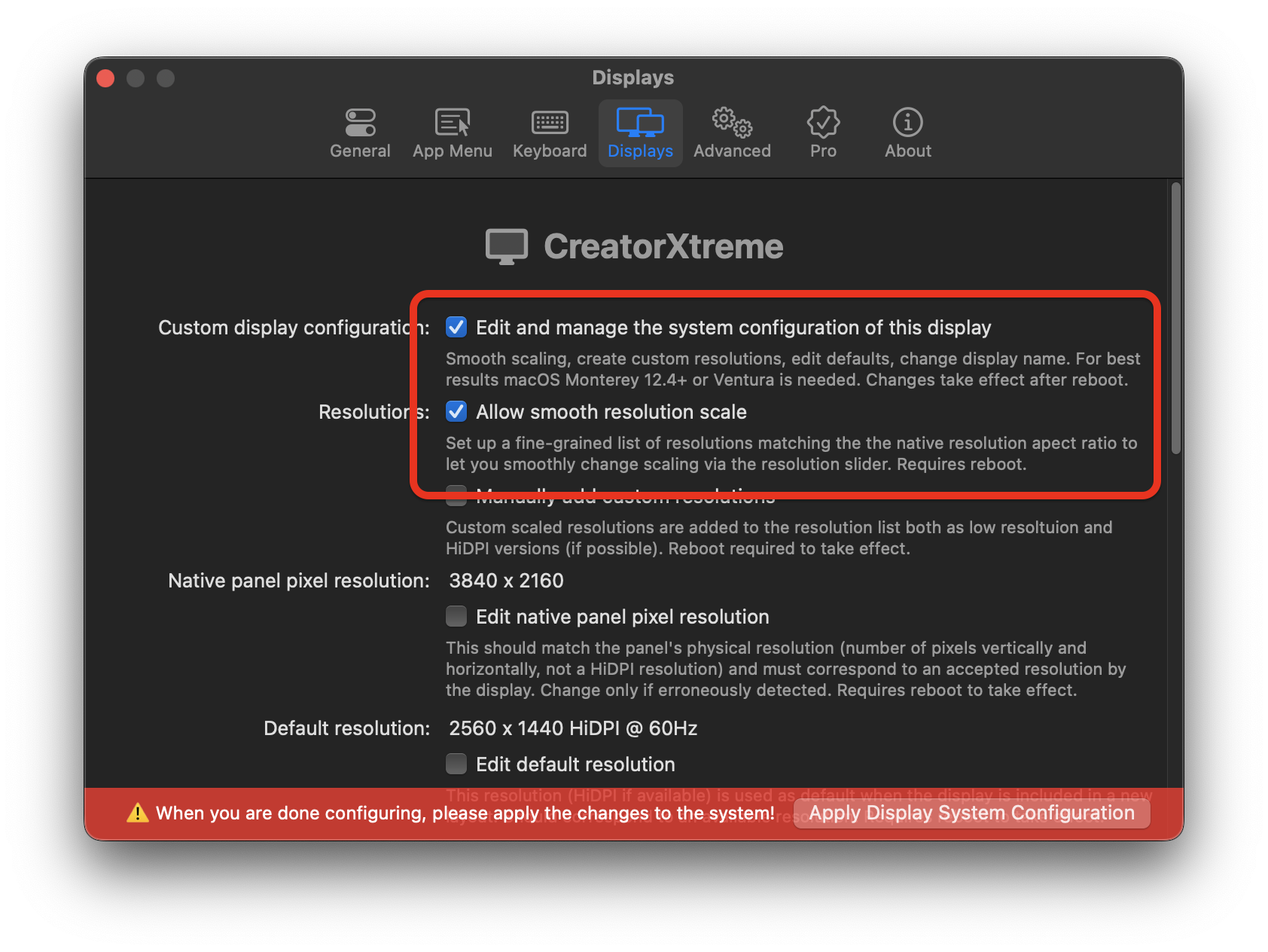Image resolution: width=1268 pixels, height=952 pixels.
Task: Click the vertical scrollbar thumb
Action: tap(1175, 318)
